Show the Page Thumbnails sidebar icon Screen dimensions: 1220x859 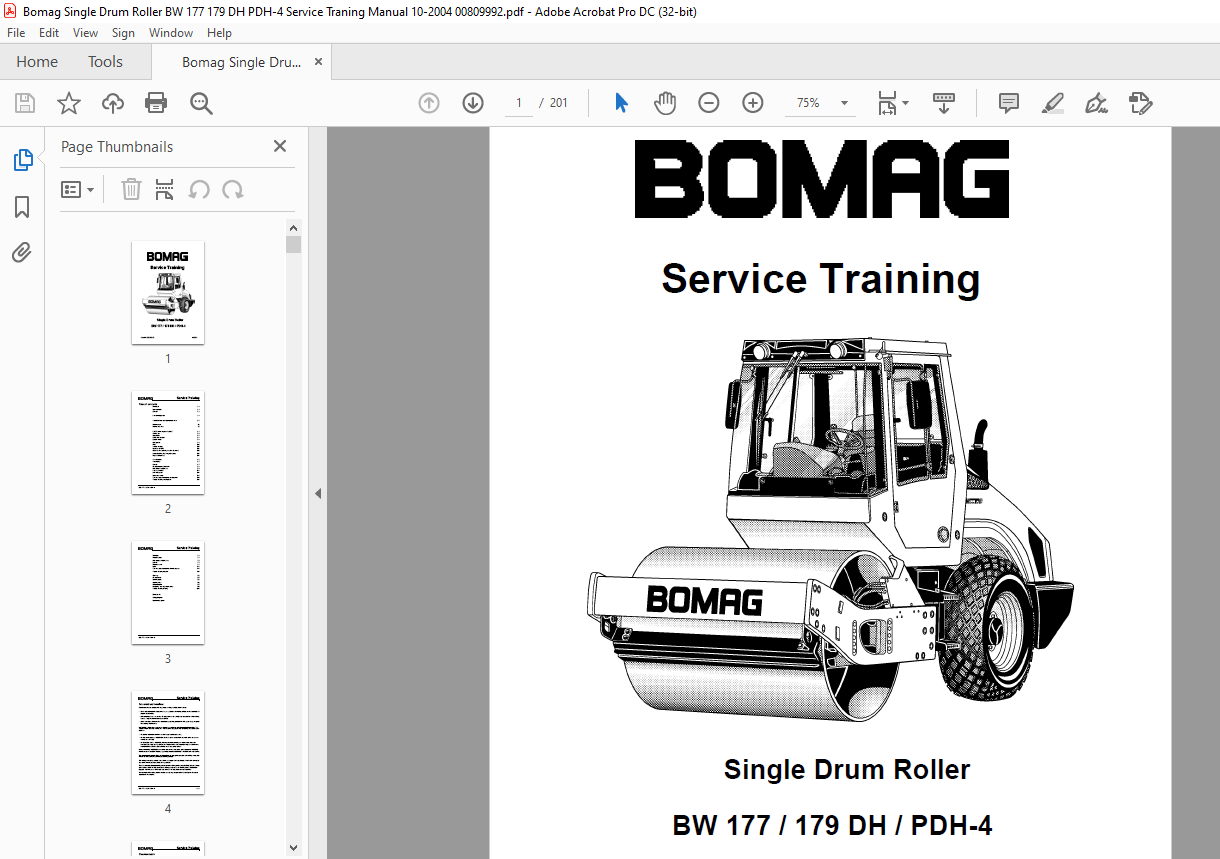pyautogui.click(x=22, y=160)
